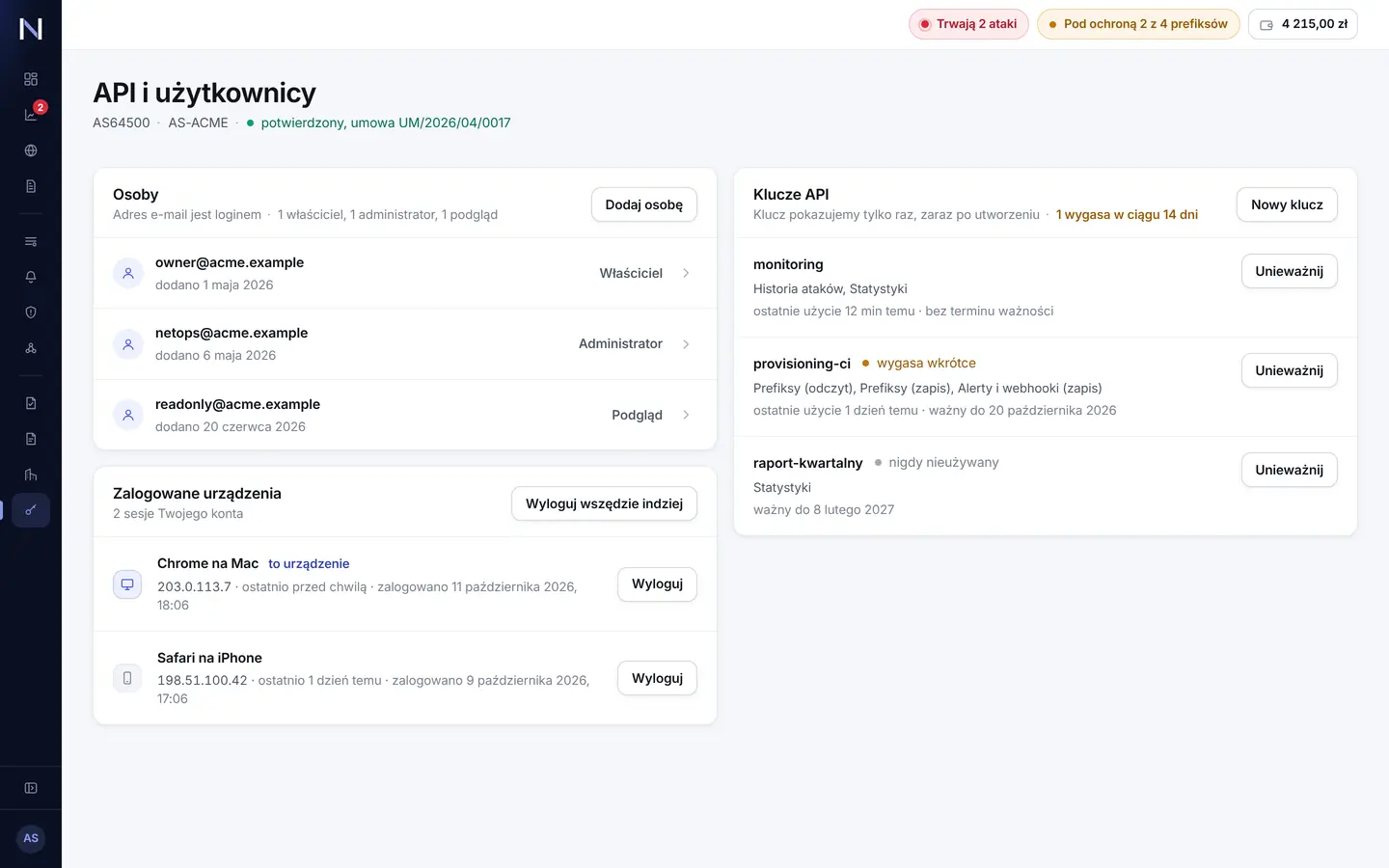This screenshot has width=1389, height=868.
Task: Open the bar chart reports icon in sidebar
Action: tap(31, 475)
